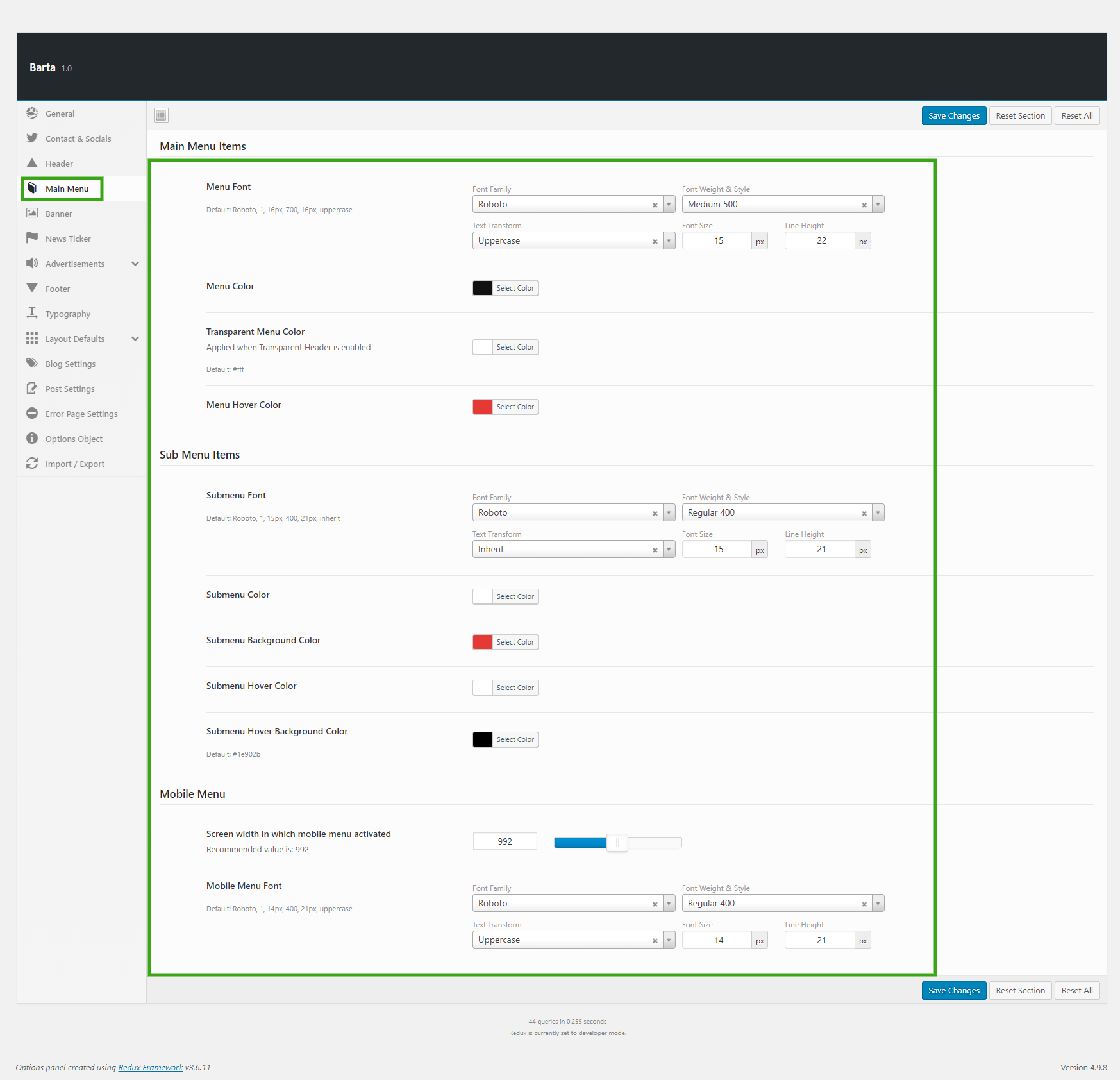The height and width of the screenshot is (1080, 1120).
Task: Select the Contact & Socials Twitter icon
Action: click(x=32, y=139)
